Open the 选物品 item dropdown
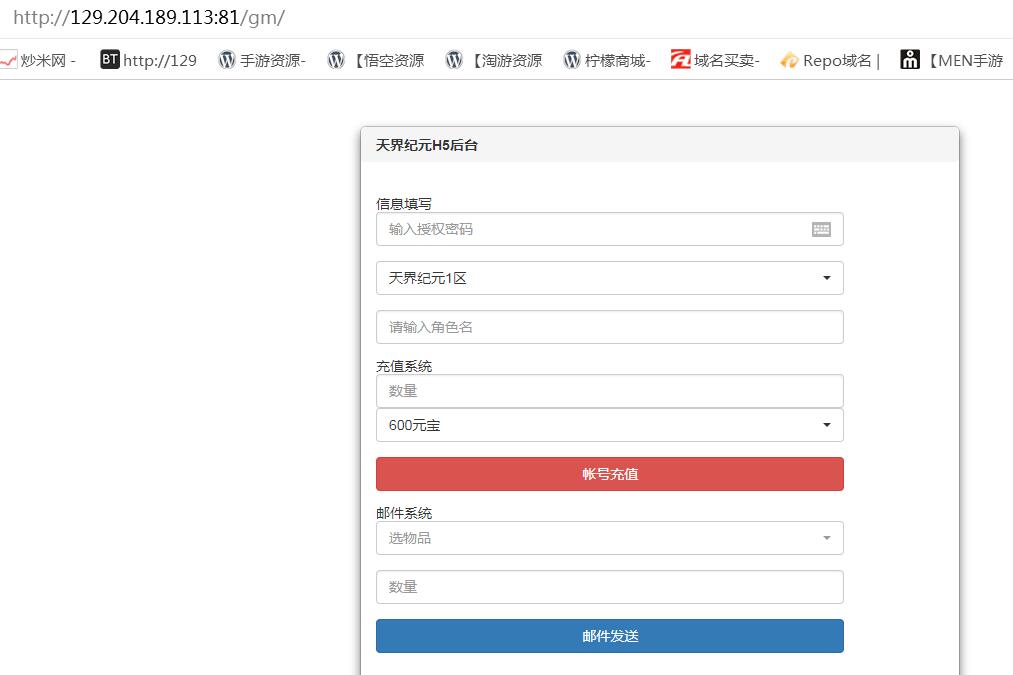Screen dimensions: 1013x675 [x=609, y=538]
